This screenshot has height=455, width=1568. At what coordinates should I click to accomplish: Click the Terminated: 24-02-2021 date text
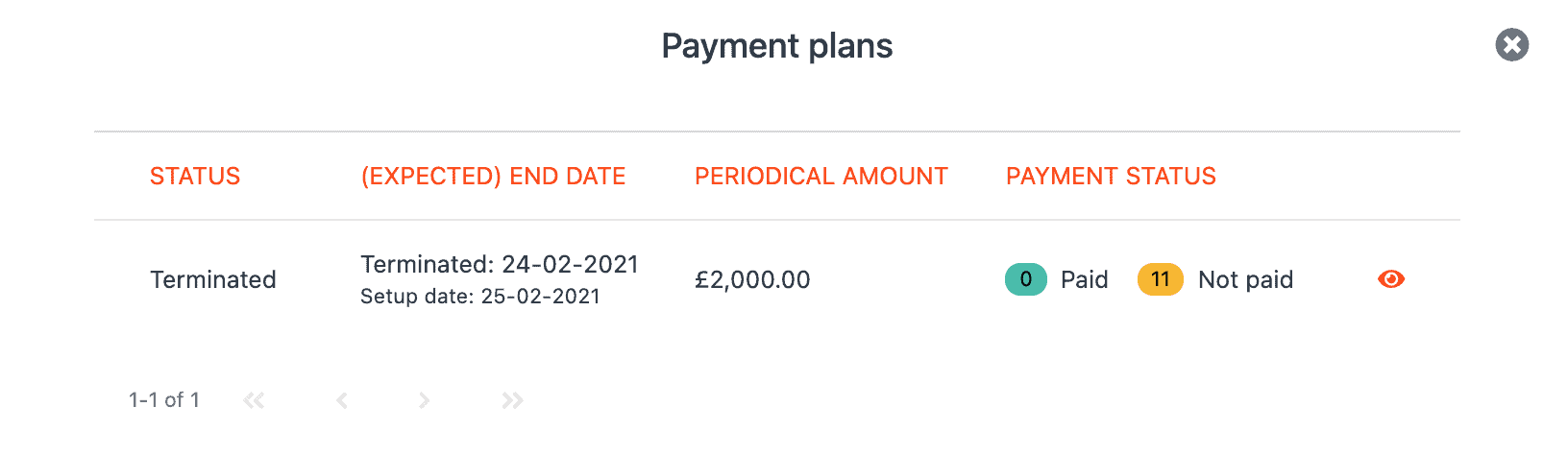point(500,264)
